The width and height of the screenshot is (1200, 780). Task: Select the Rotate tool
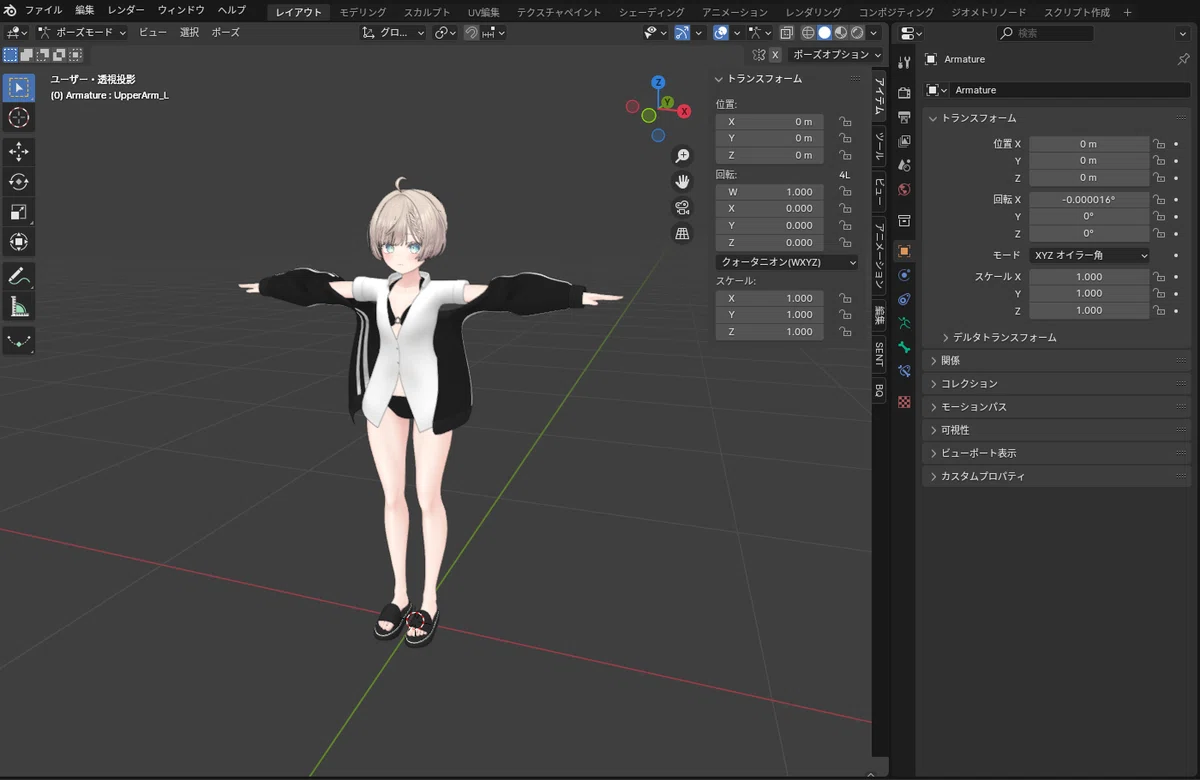pos(18,182)
